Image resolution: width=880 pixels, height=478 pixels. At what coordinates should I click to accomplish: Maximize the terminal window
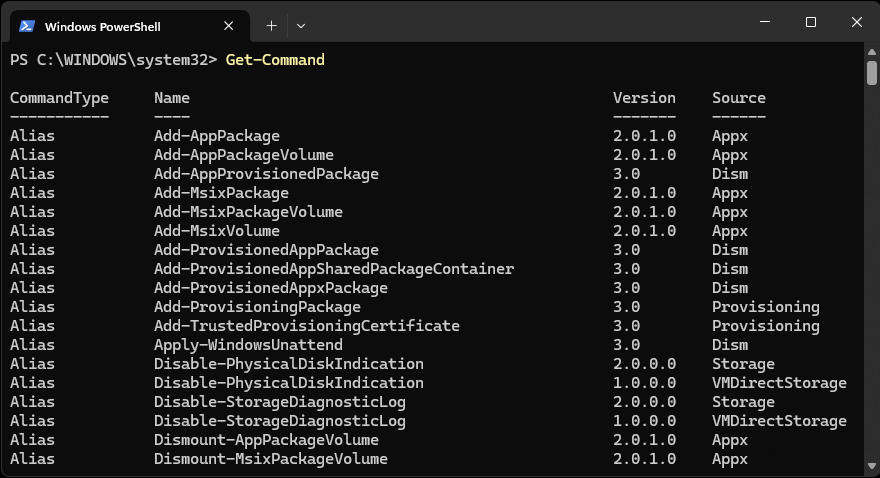810,22
